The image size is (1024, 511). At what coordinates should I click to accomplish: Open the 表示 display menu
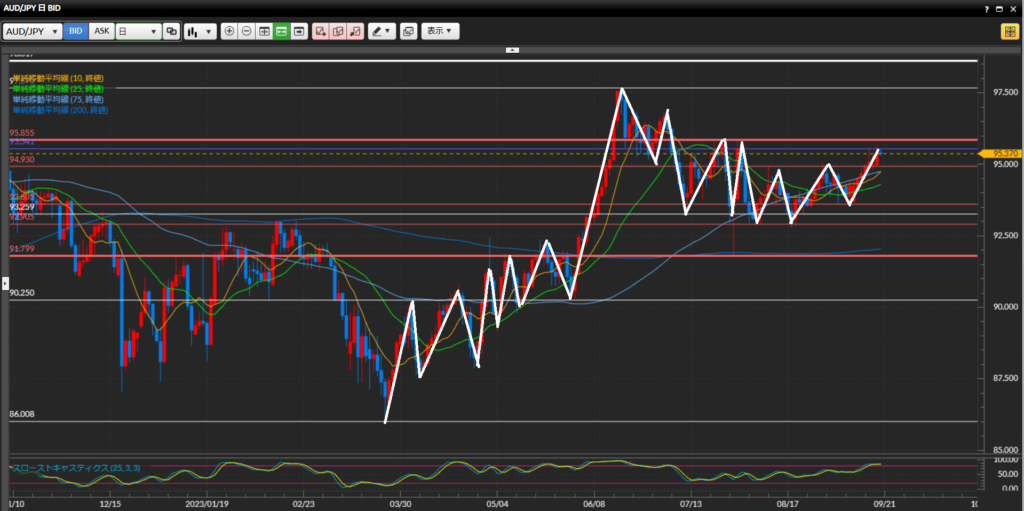tap(440, 31)
